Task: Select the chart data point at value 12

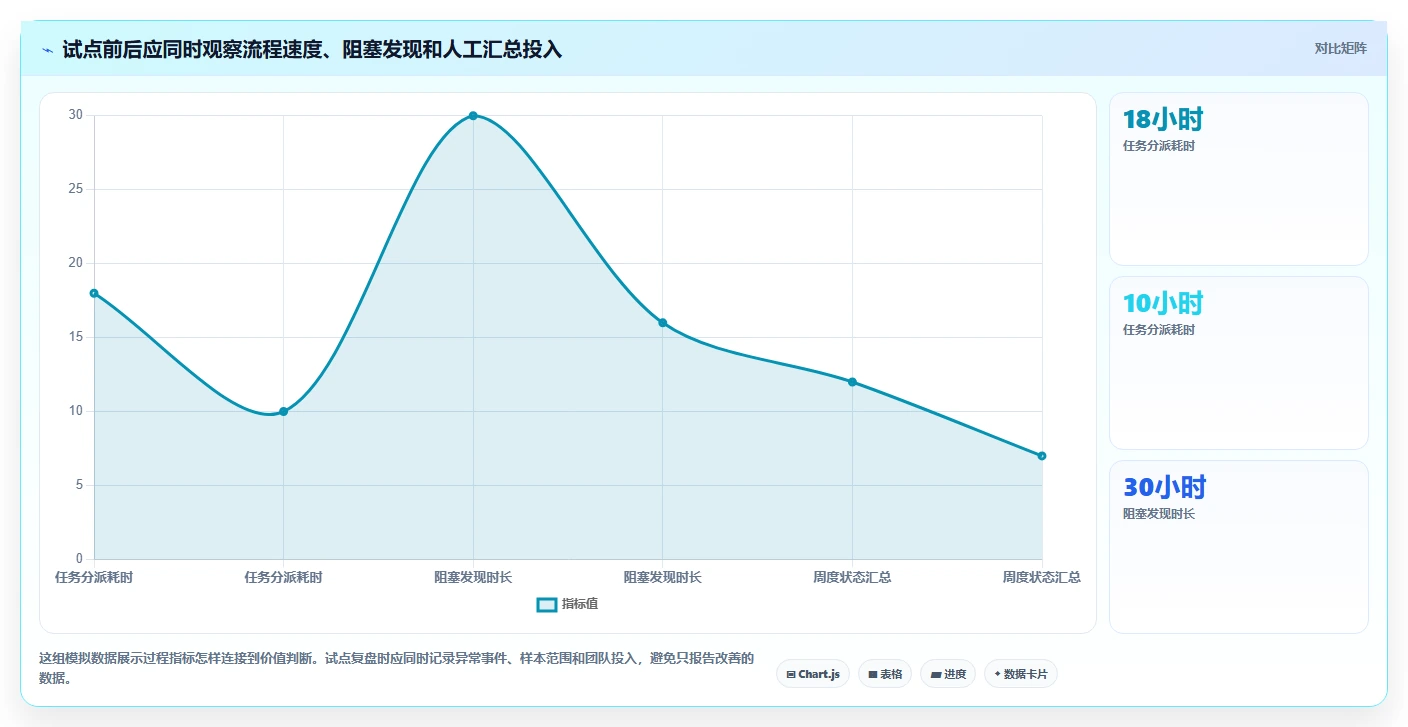Action: (x=852, y=382)
